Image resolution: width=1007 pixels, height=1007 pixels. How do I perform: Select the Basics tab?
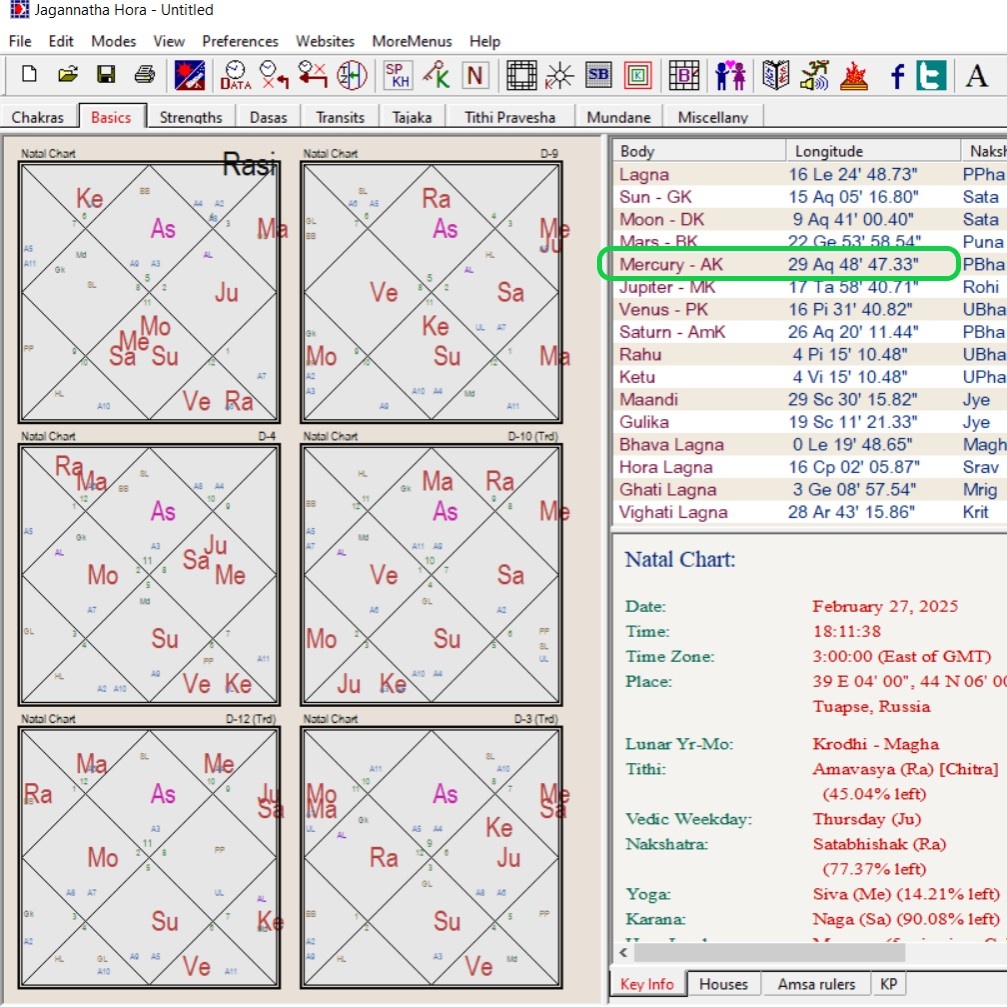111,116
